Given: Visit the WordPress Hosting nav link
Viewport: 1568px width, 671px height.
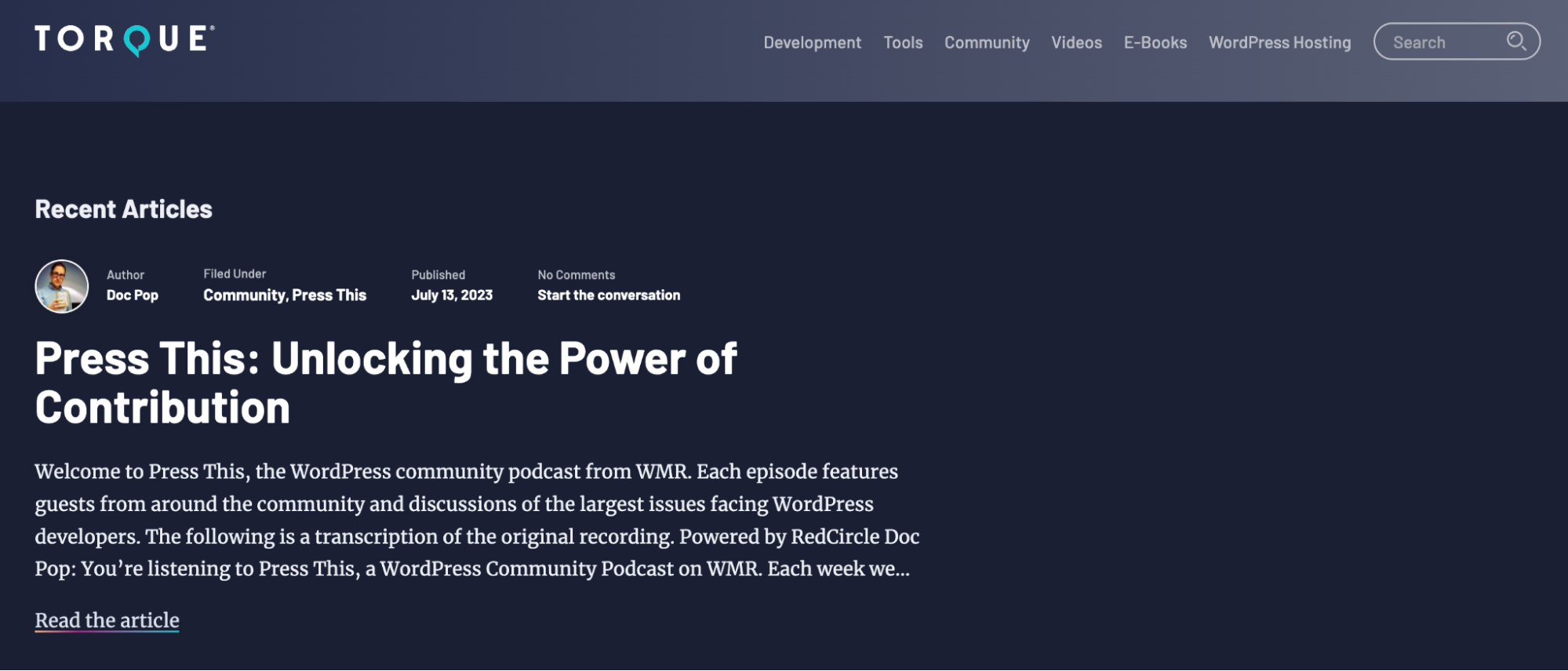Looking at the screenshot, I should pos(1279,42).
